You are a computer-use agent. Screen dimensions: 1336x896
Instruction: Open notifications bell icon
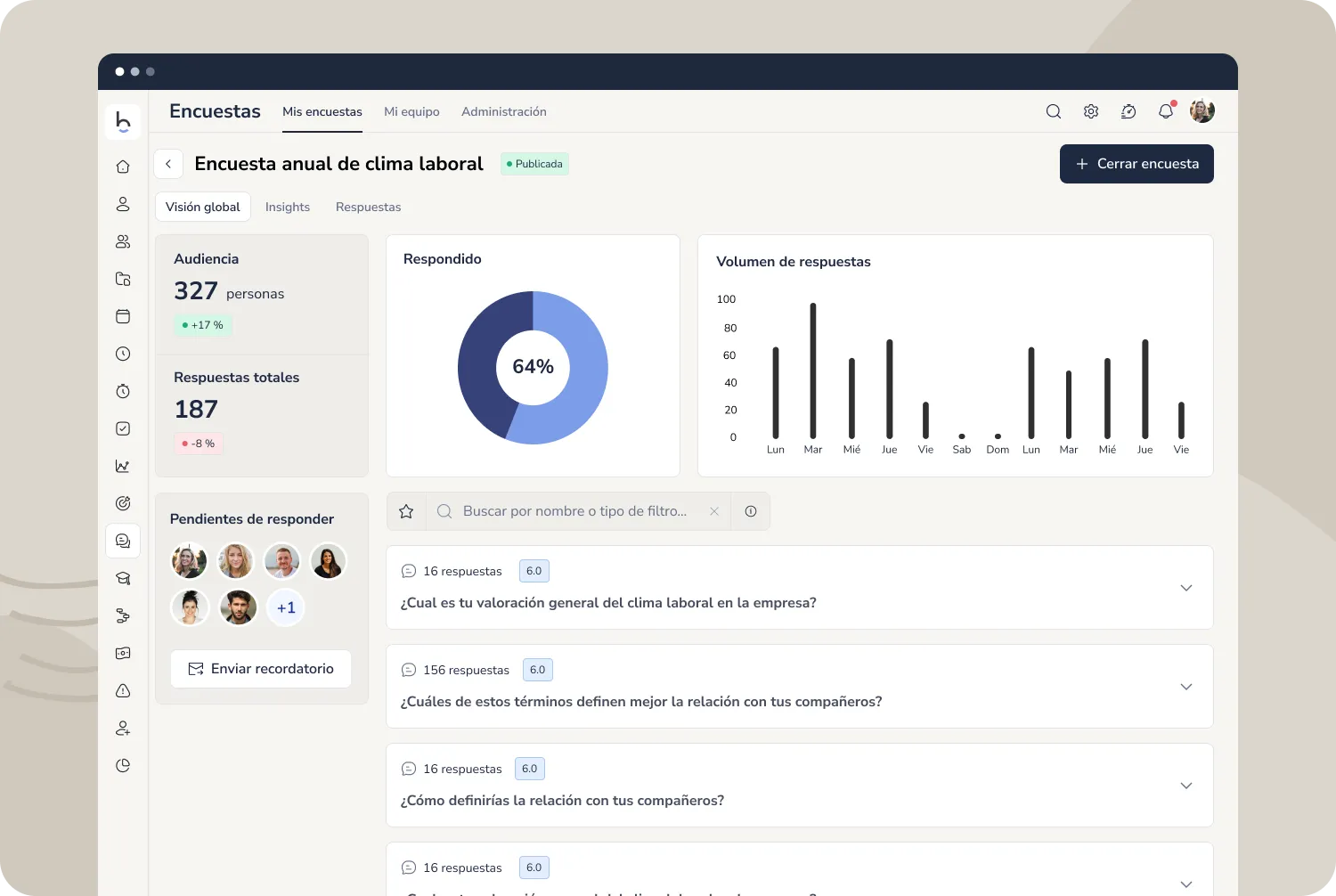[x=1166, y=111]
